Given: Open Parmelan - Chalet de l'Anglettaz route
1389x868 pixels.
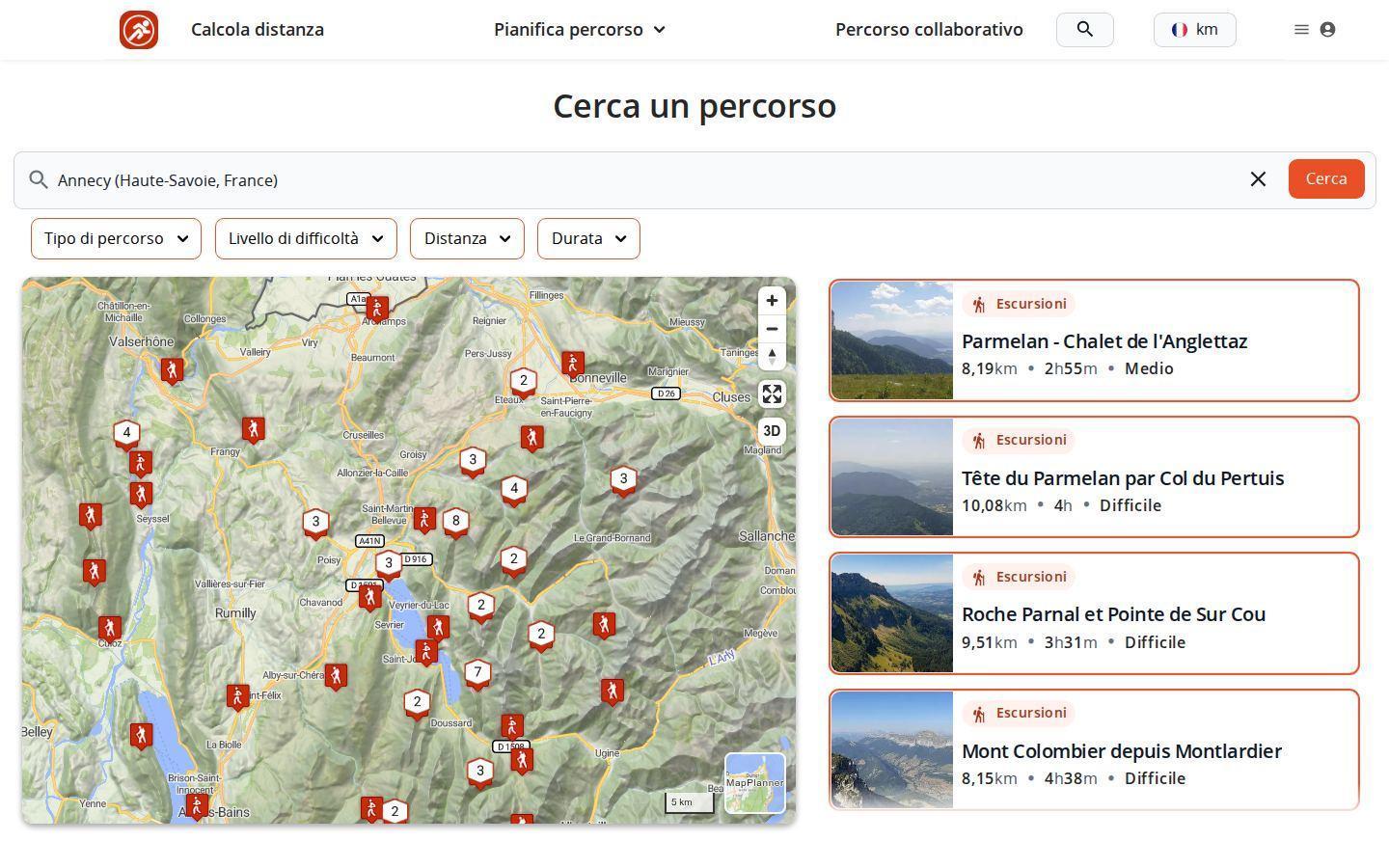Looking at the screenshot, I should pyautogui.click(x=1094, y=340).
